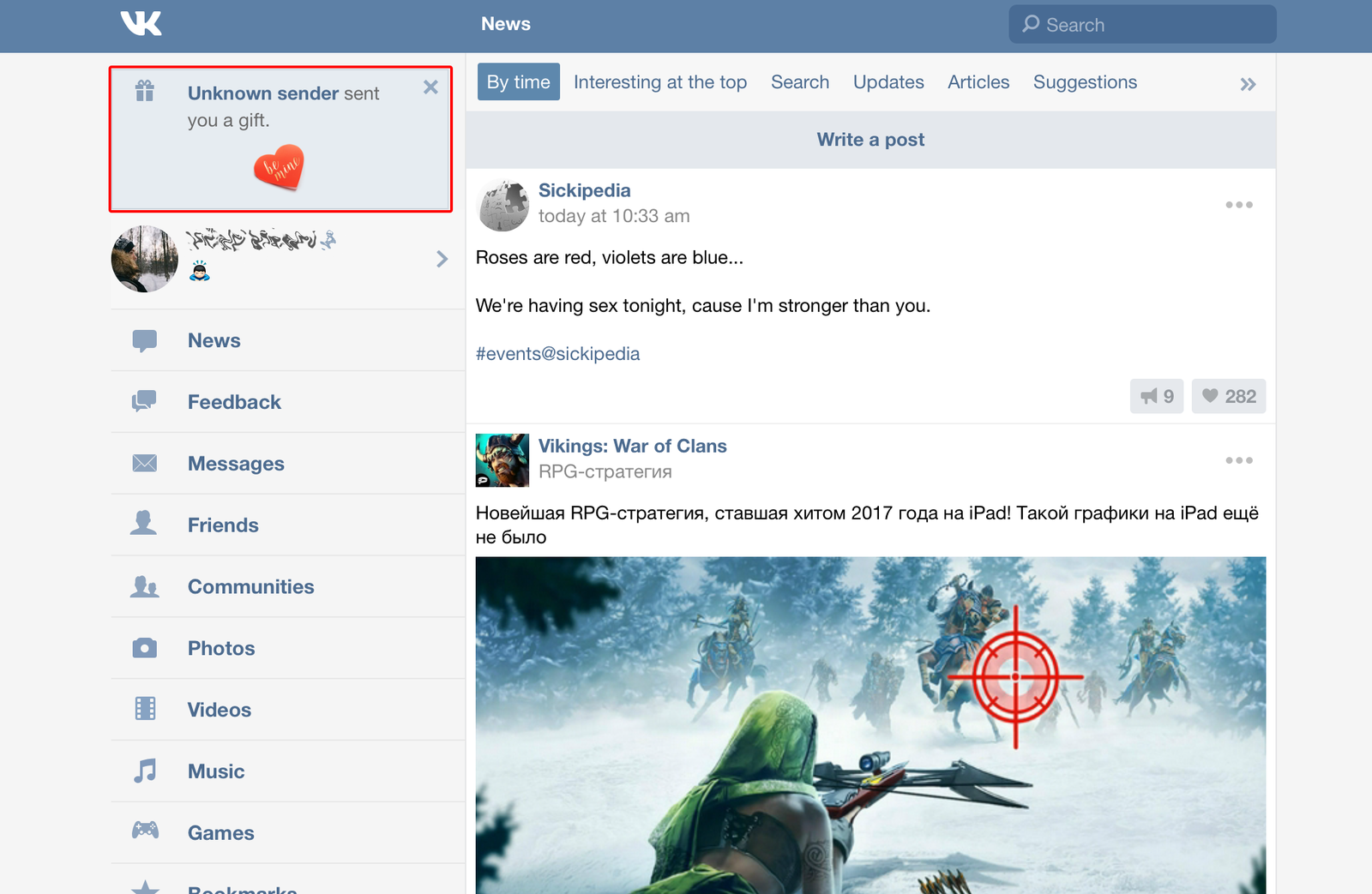Click the gift box icon in the notification

(145, 90)
